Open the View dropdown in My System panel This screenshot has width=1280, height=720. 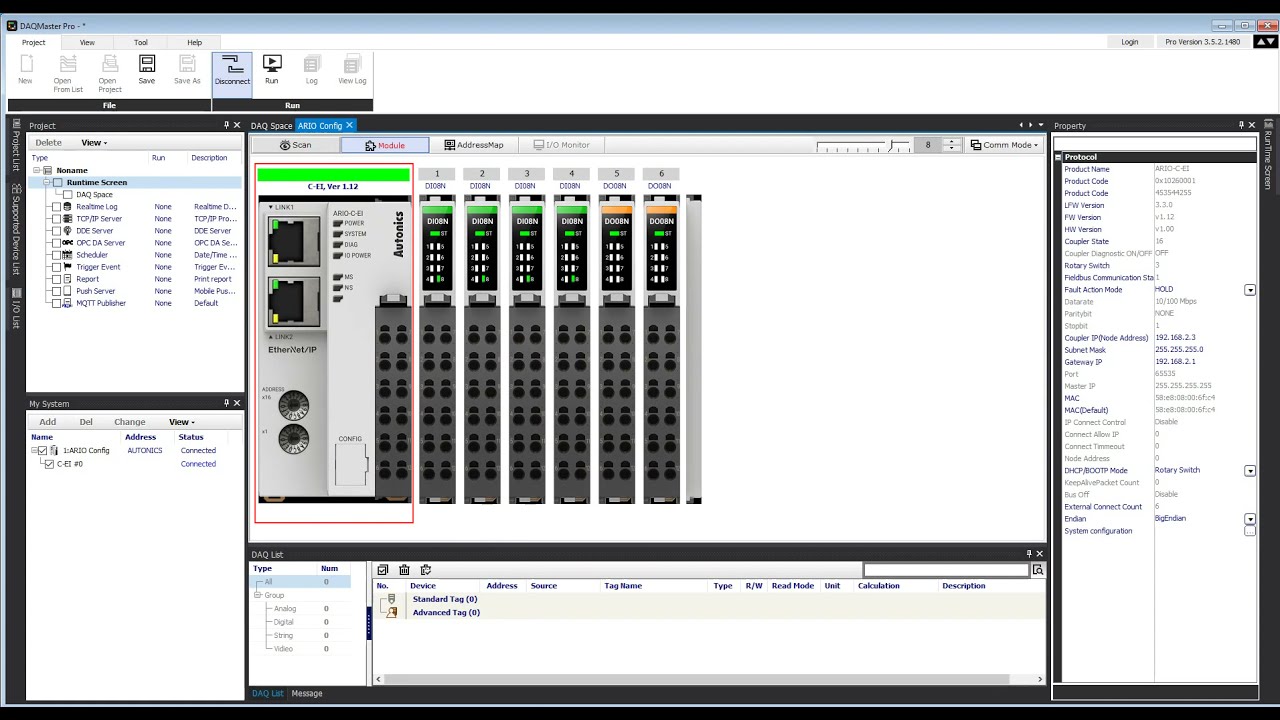[181, 422]
